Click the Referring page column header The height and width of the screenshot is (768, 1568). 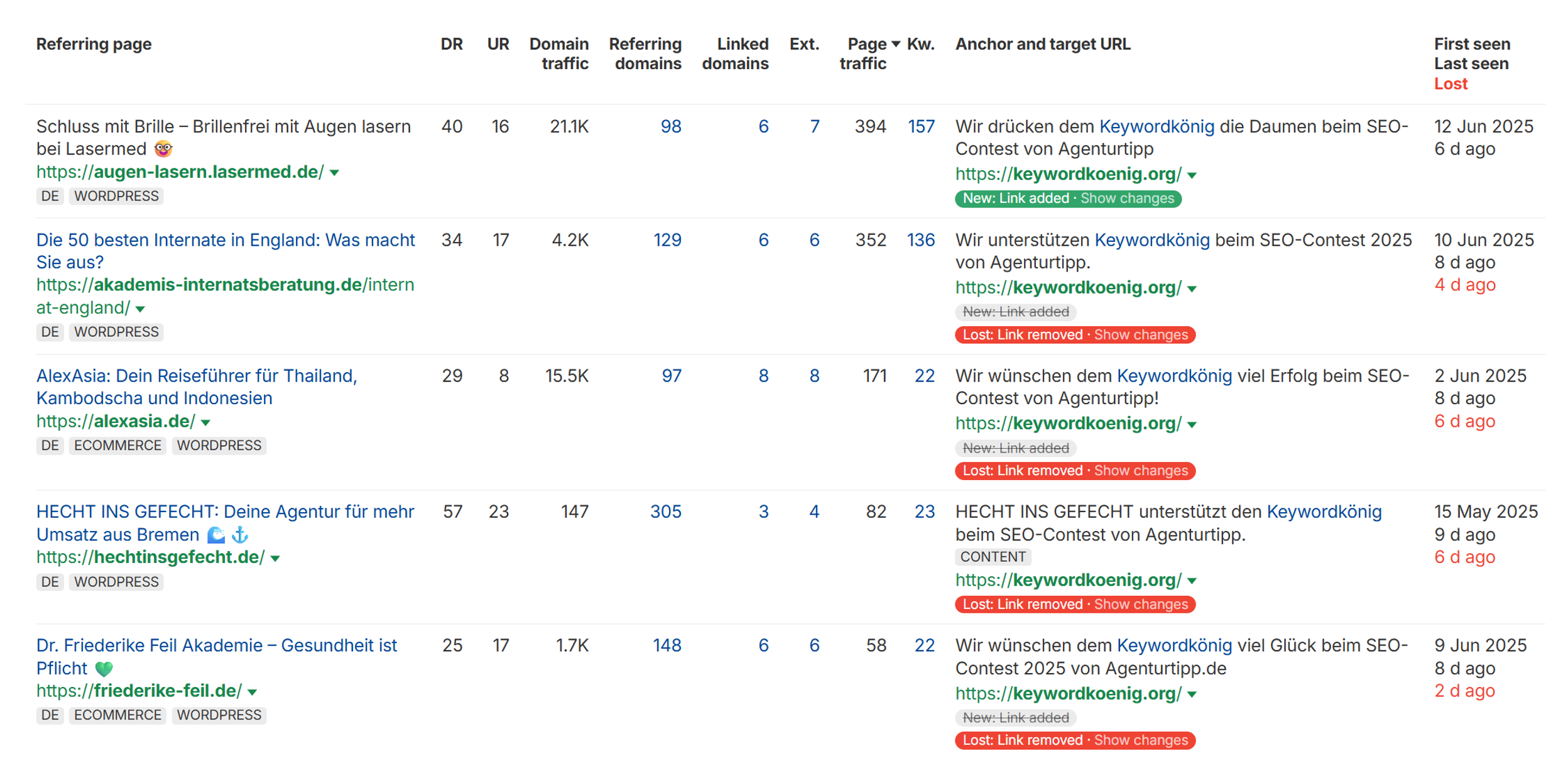[94, 44]
